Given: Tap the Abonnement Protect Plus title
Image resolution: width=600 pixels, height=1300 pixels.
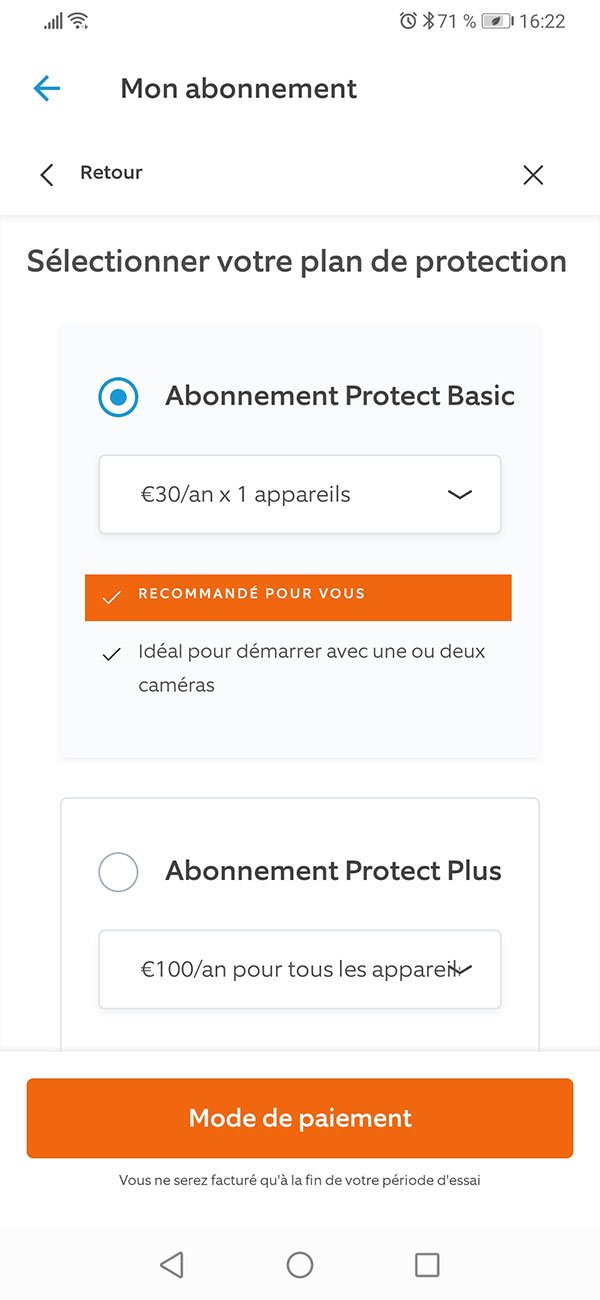Looking at the screenshot, I should click(333, 871).
